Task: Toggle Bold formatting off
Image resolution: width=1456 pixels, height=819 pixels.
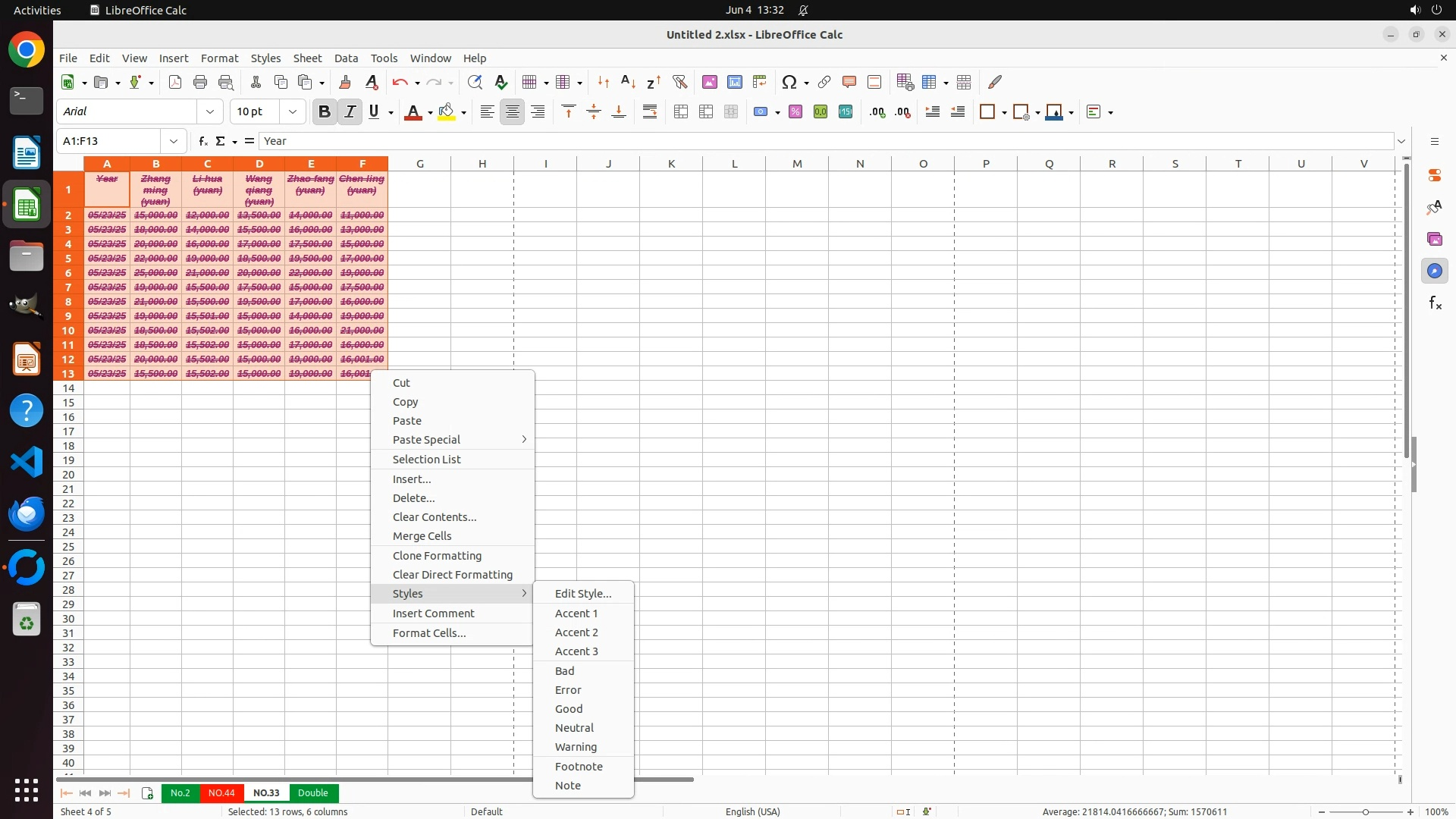Action: [325, 112]
